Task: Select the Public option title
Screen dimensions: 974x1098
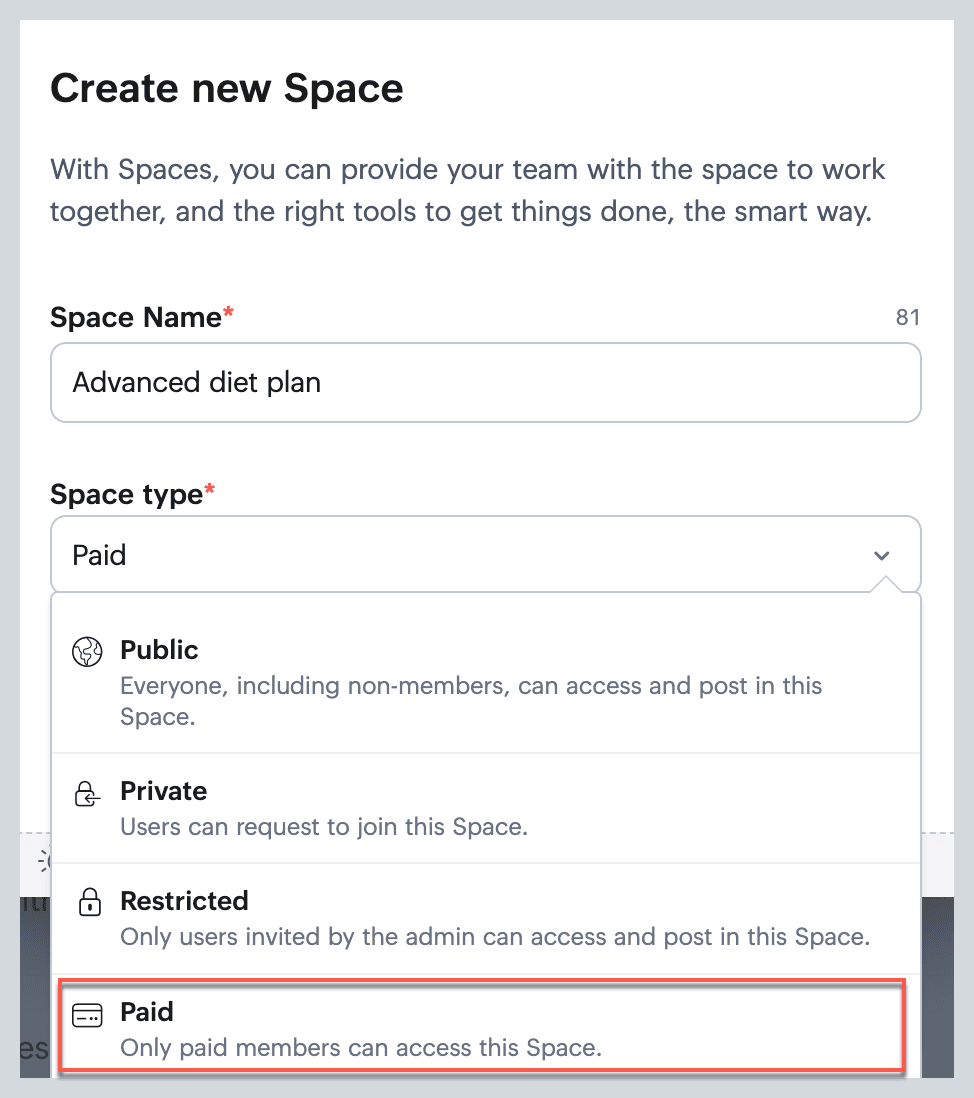Action: click(159, 650)
